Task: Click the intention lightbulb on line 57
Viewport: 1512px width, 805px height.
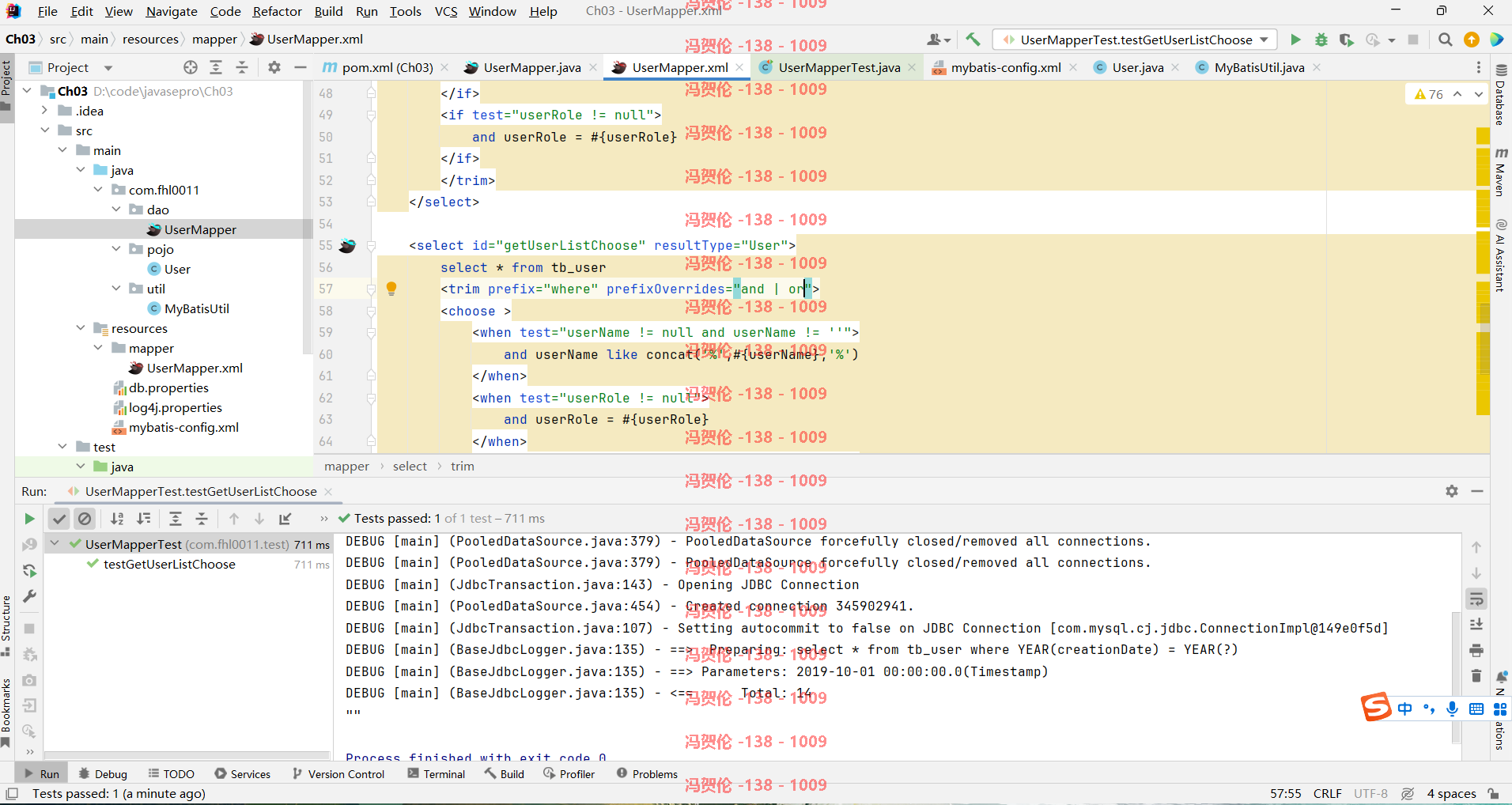Action: (391, 289)
